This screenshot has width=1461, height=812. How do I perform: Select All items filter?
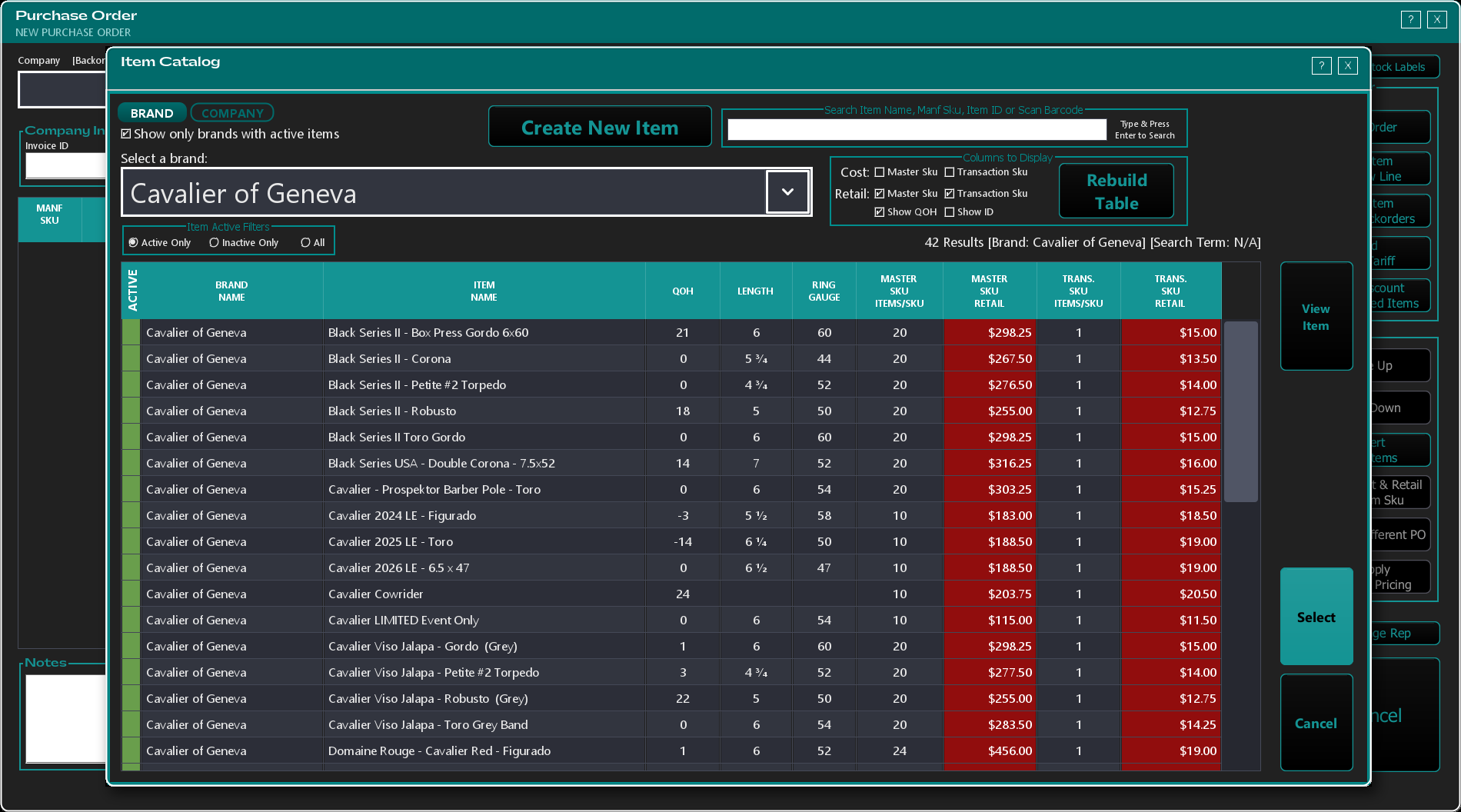click(306, 243)
